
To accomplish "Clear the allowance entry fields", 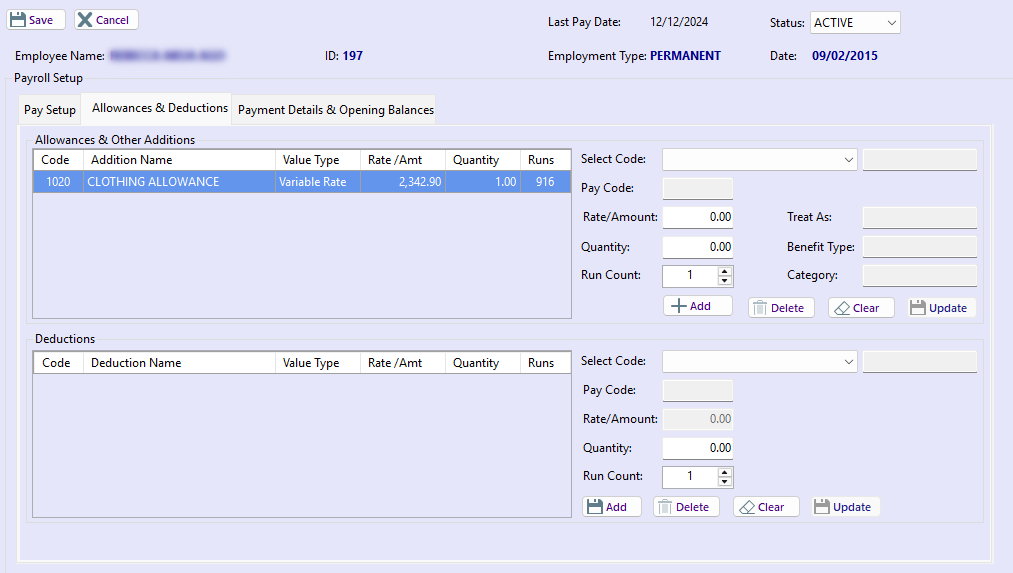I will pos(860,308).
